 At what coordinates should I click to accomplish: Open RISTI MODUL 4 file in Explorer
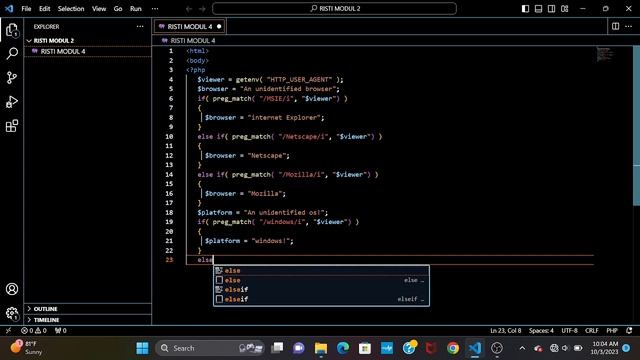coord(63,51)
